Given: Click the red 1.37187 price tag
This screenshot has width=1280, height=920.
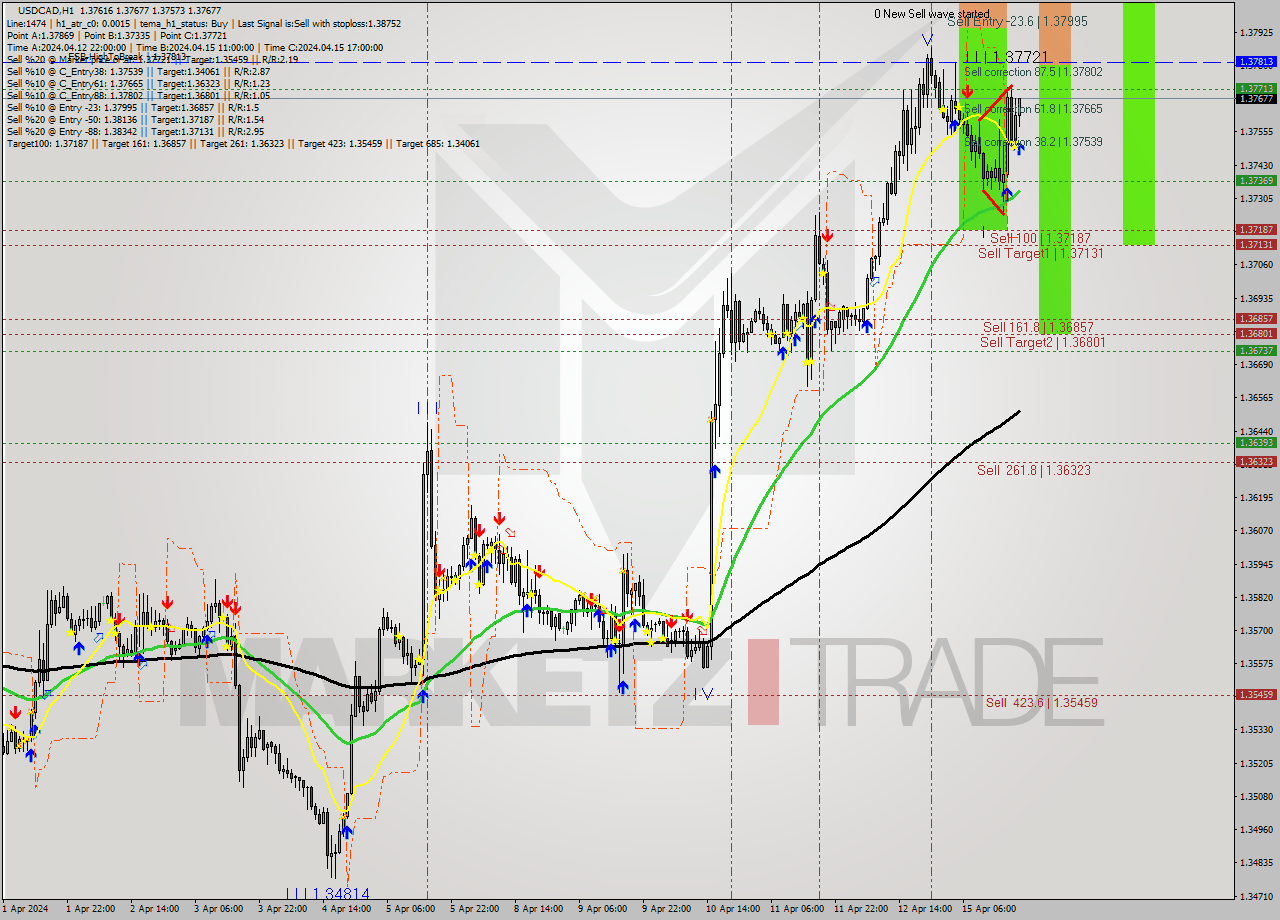Looking at the screenshot, I should tap(1257, 230).
